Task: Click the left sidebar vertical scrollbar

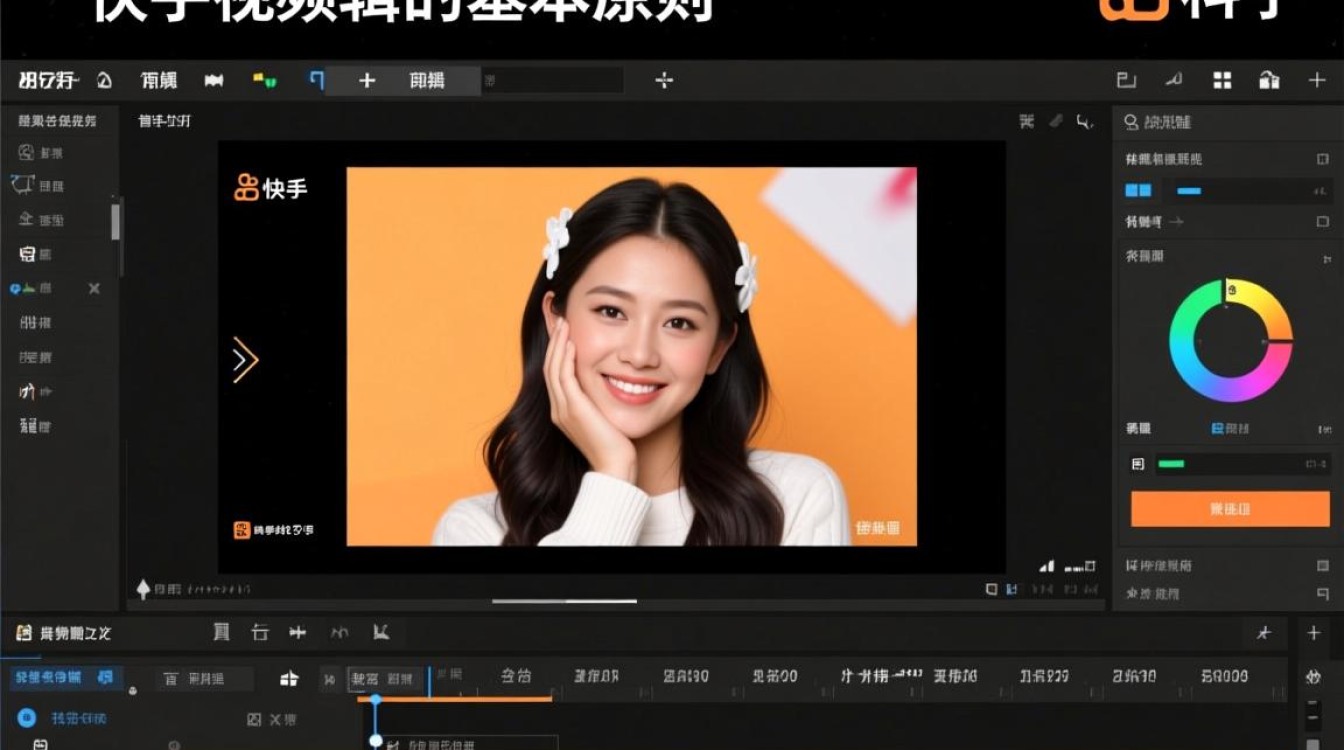Action: tap(116, 220)
